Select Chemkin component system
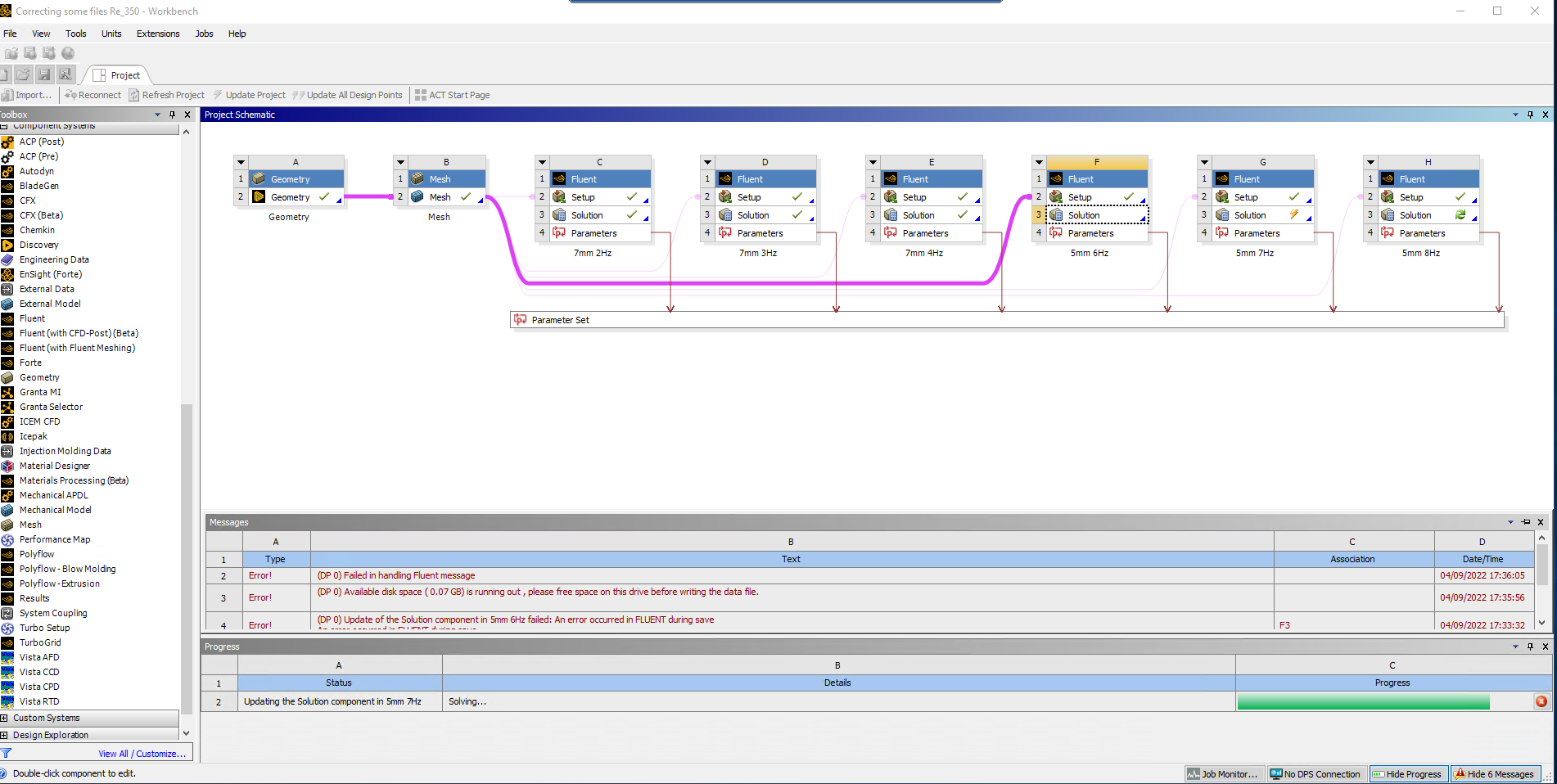 (x=37, y=230)
